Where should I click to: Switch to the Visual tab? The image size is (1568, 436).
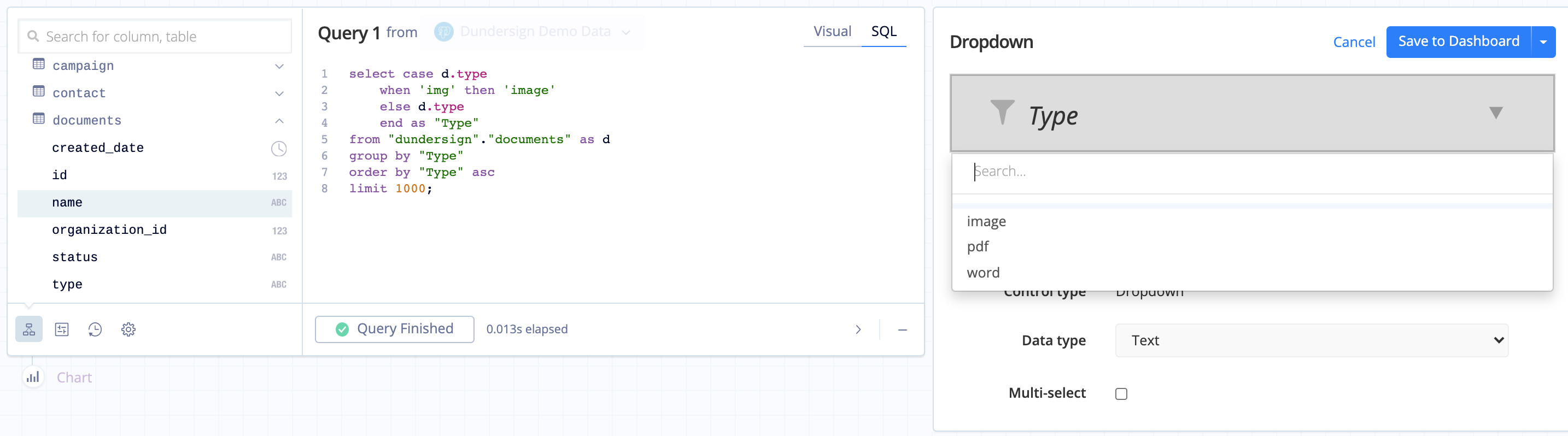(x=832, y=32)
